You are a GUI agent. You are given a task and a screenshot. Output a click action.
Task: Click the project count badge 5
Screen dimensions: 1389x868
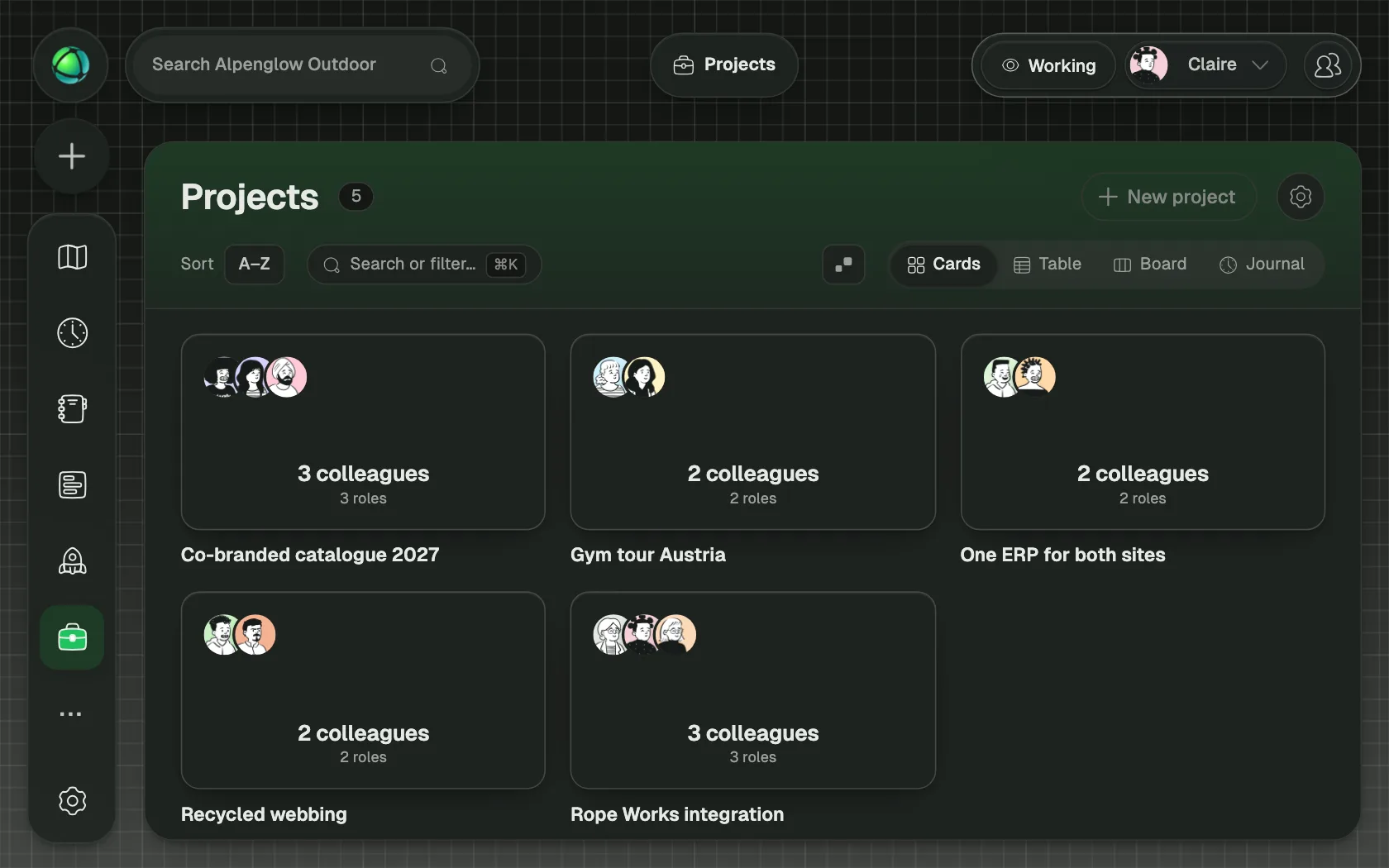[356, 197]
